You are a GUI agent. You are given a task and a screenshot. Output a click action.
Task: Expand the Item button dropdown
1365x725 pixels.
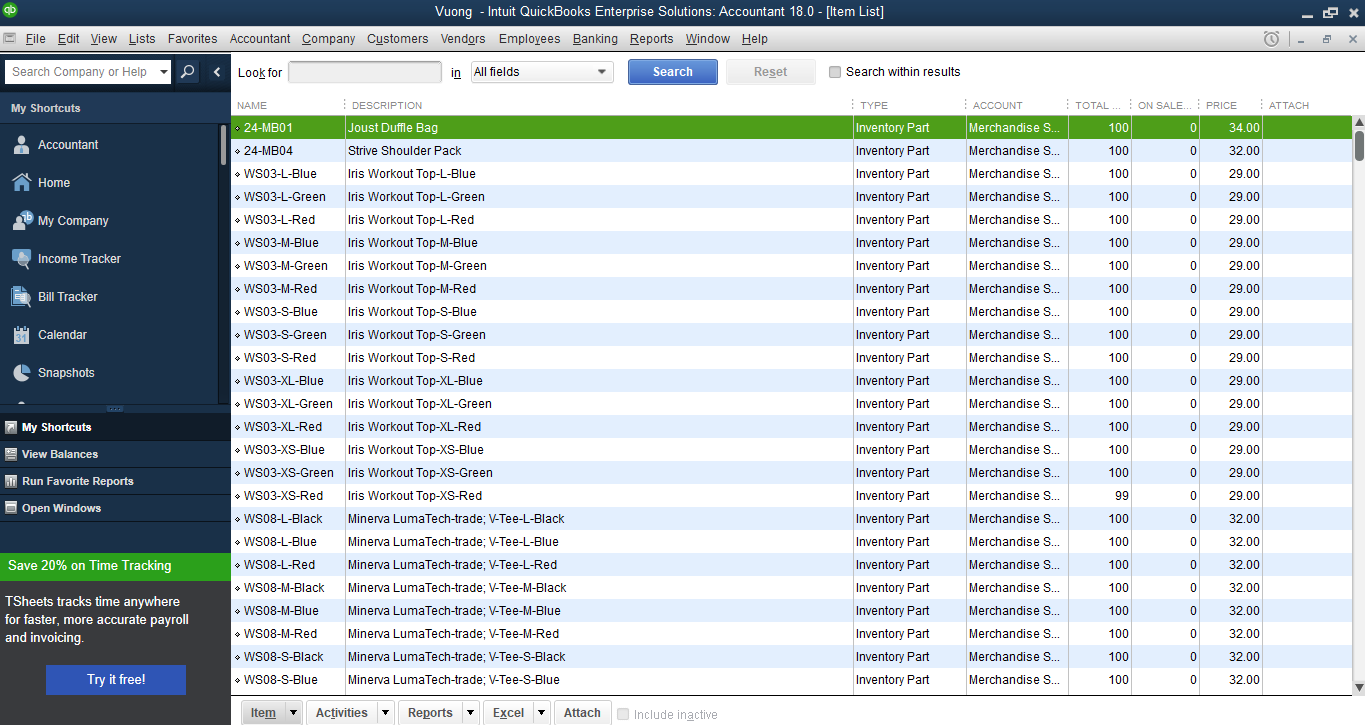(293, 713)
